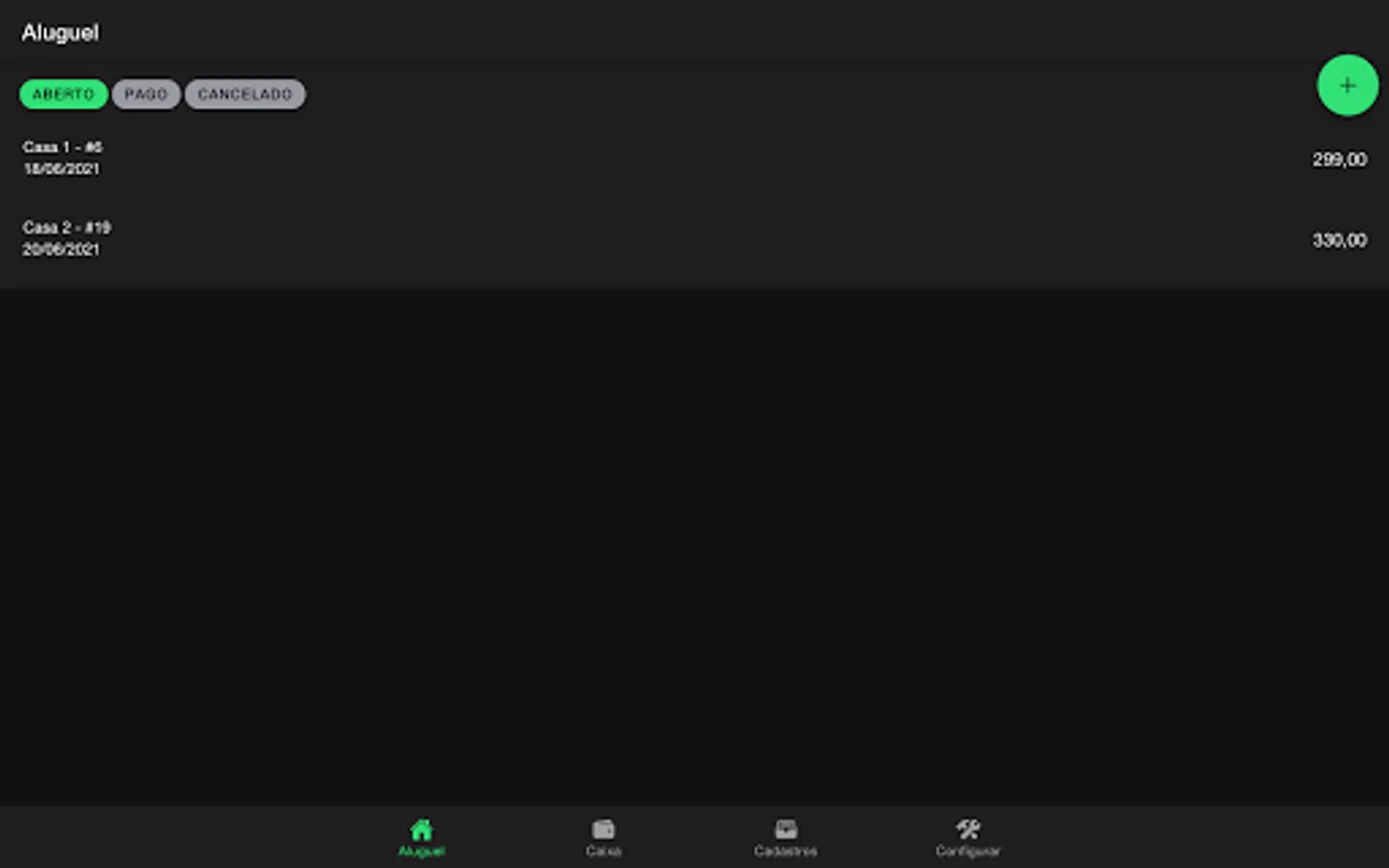Screen dimensions: 1389x868
Task: Open the Aluguel home icon
Action: coord(422,829)
